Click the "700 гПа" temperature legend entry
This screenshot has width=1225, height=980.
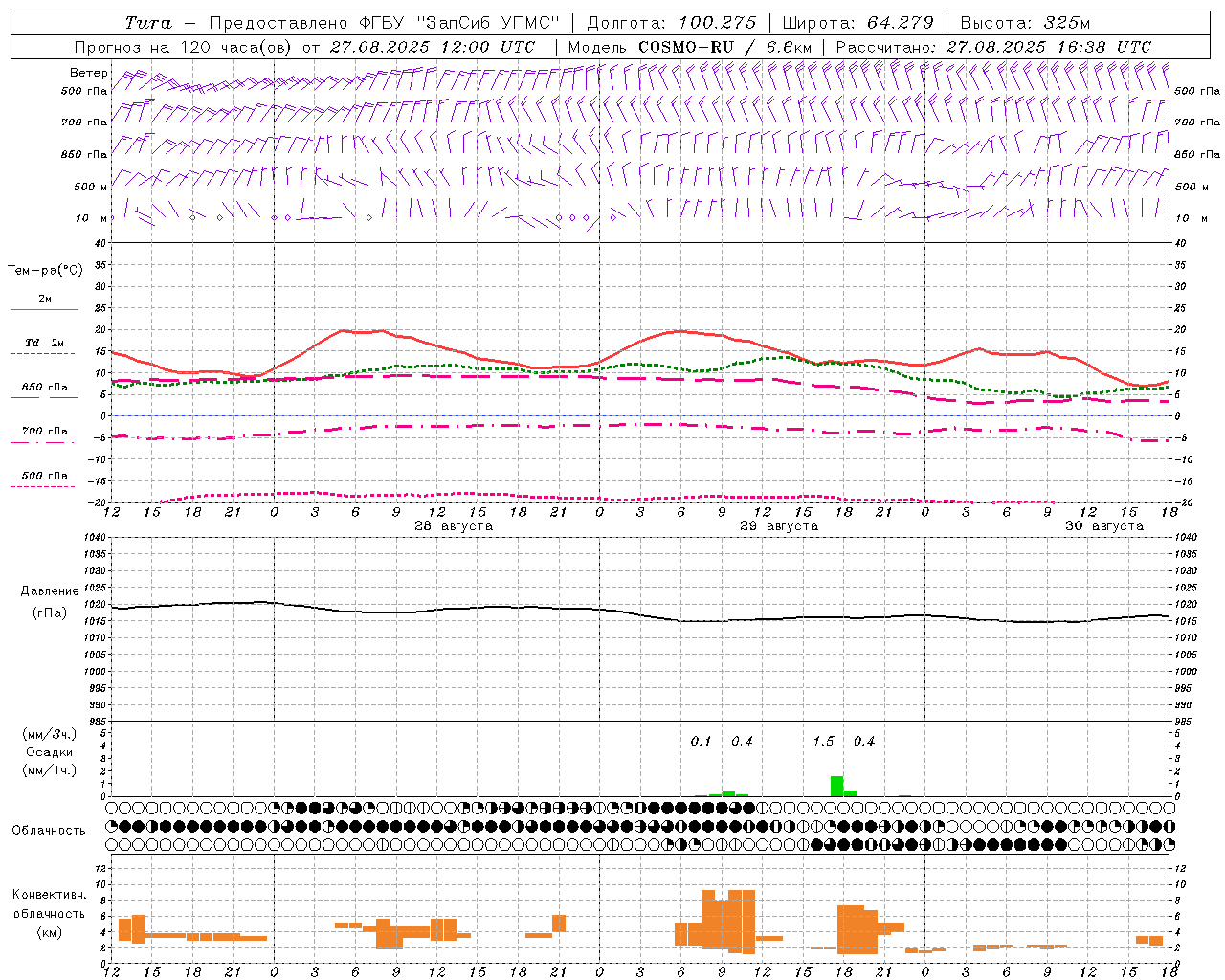coord(45,432)
